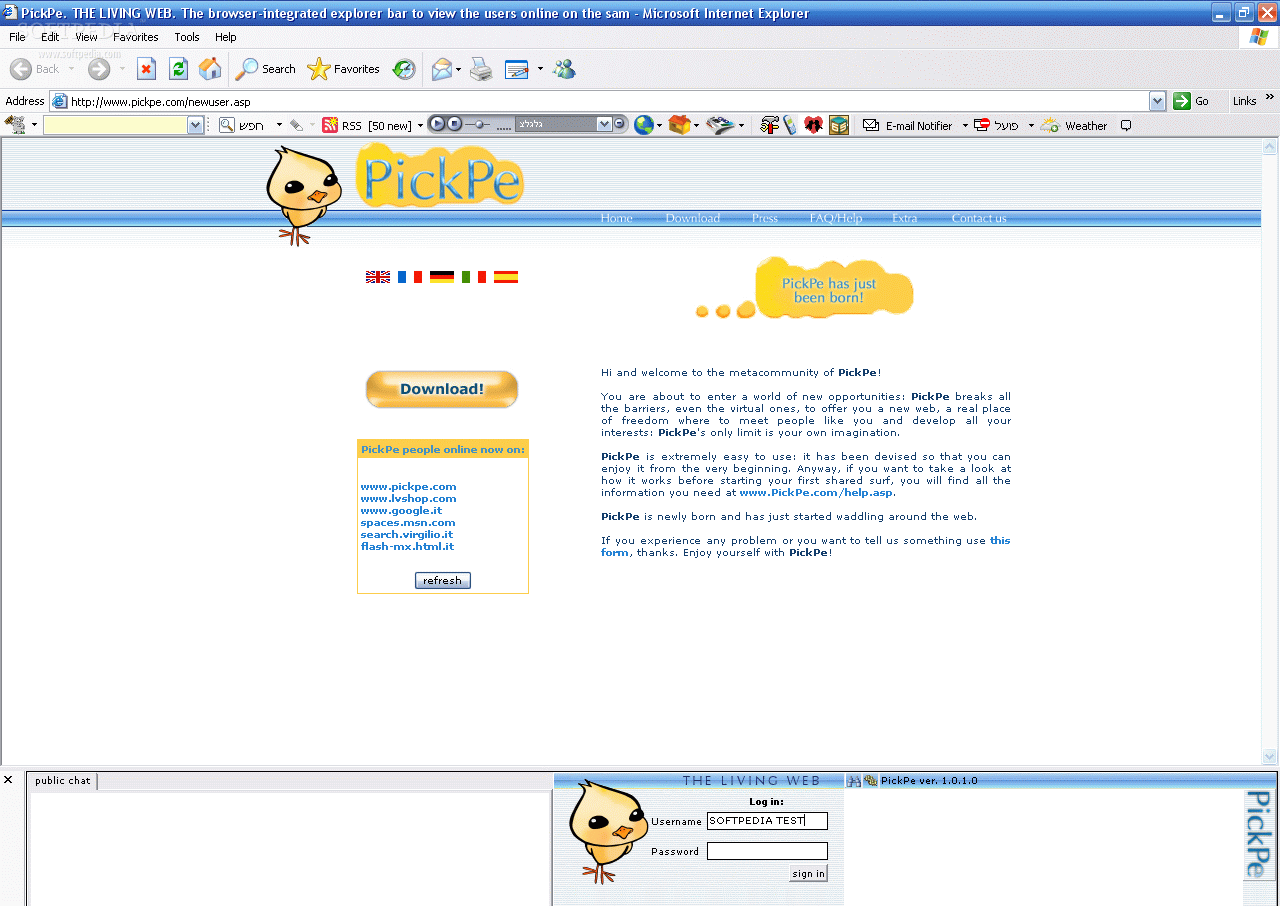
Task: Click the Weather toolbar button
Action: click(x=1074, y=125)
